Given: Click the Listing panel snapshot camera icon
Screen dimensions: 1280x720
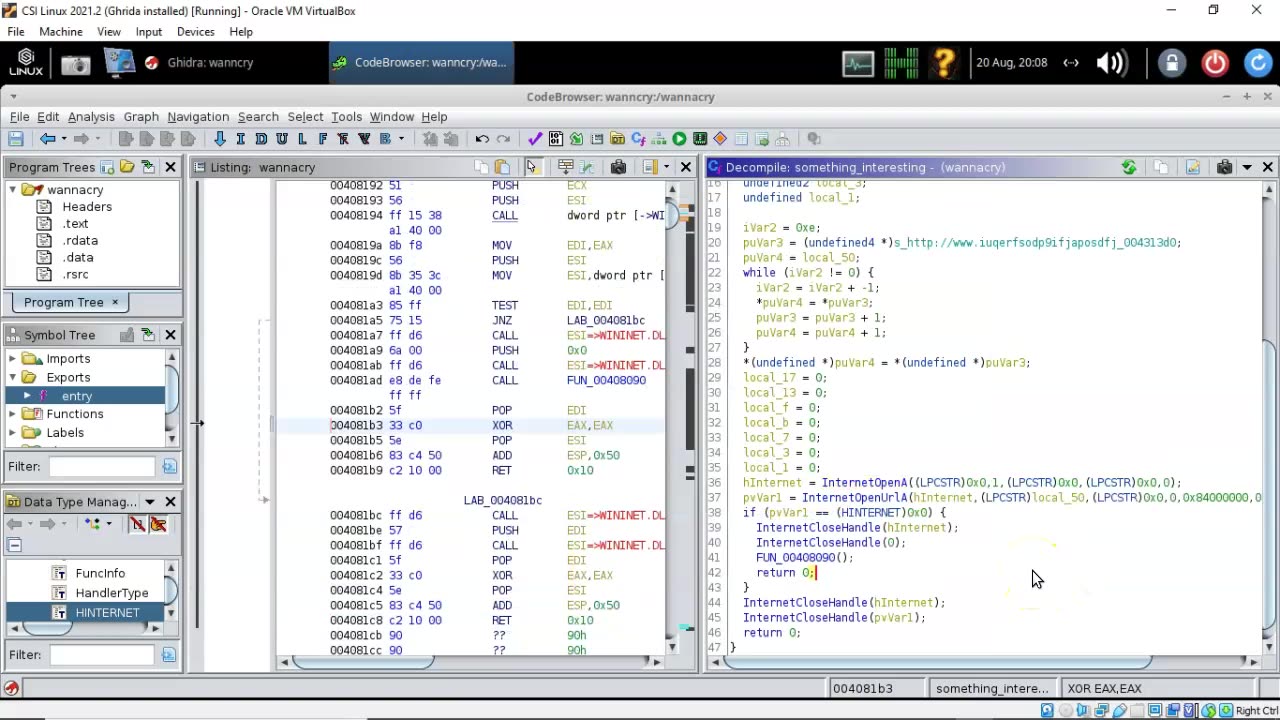Looking at the screenshot, I should point(618,167).
